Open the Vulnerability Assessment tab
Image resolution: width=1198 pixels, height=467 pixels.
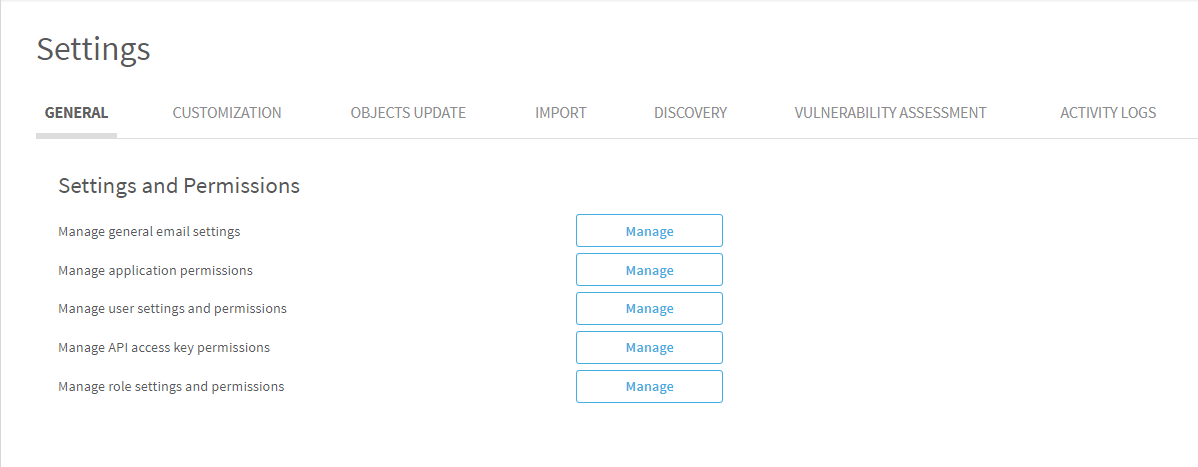pyautogui.click(x=890, y=113)
